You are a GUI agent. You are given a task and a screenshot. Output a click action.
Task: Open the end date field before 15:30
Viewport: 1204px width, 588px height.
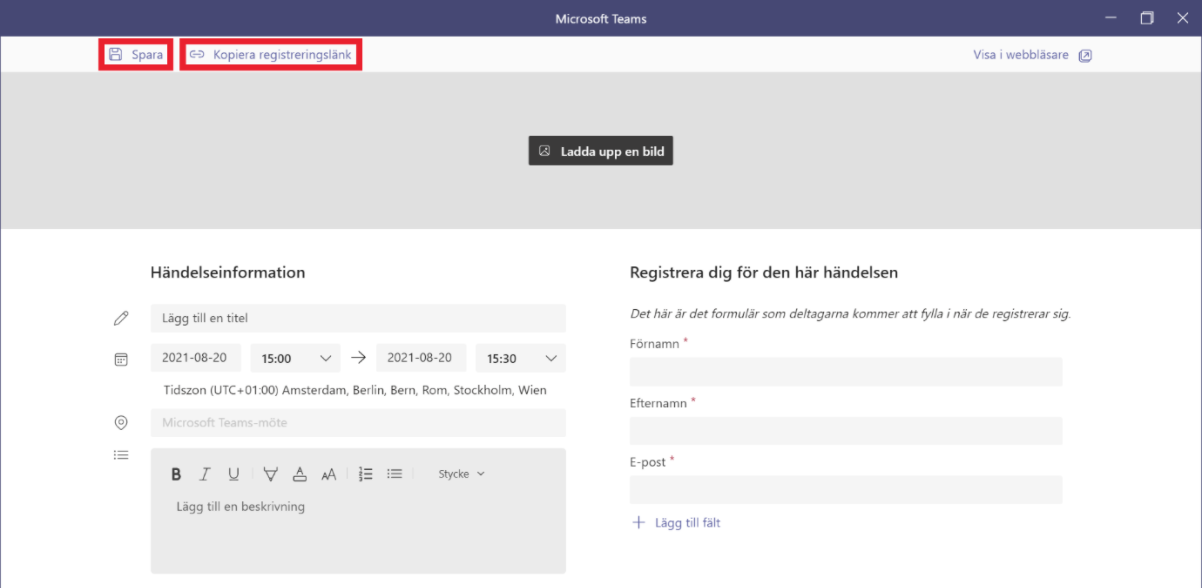pyautogui.click(x=421, y=358)
